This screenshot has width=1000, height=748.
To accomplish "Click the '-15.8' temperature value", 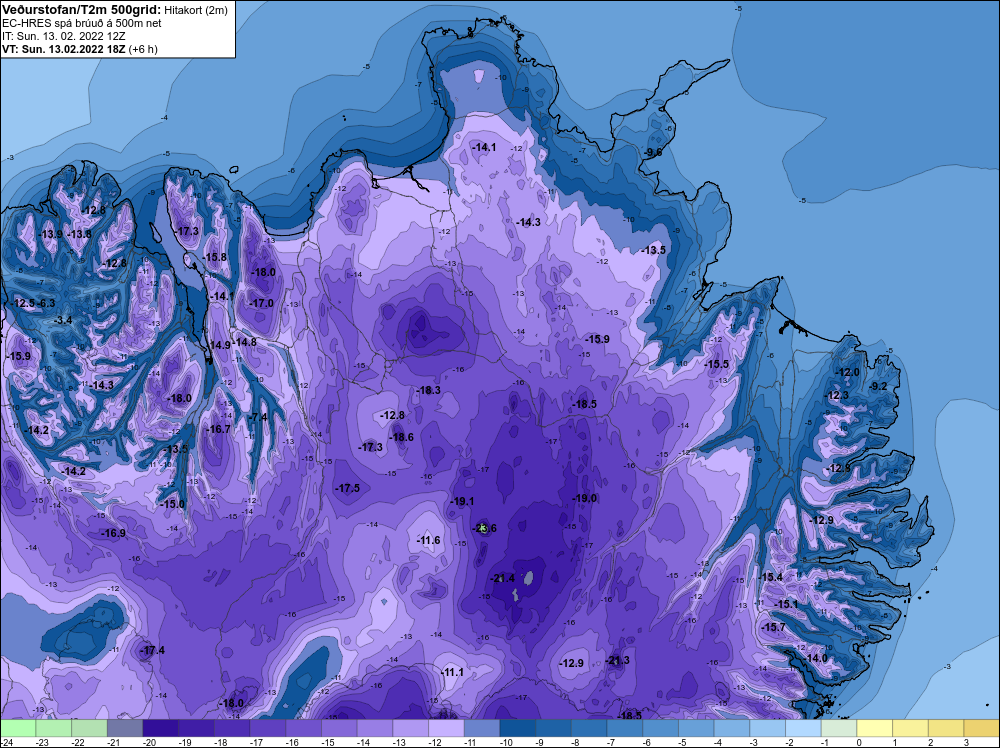I will click(x=216, y=257).
